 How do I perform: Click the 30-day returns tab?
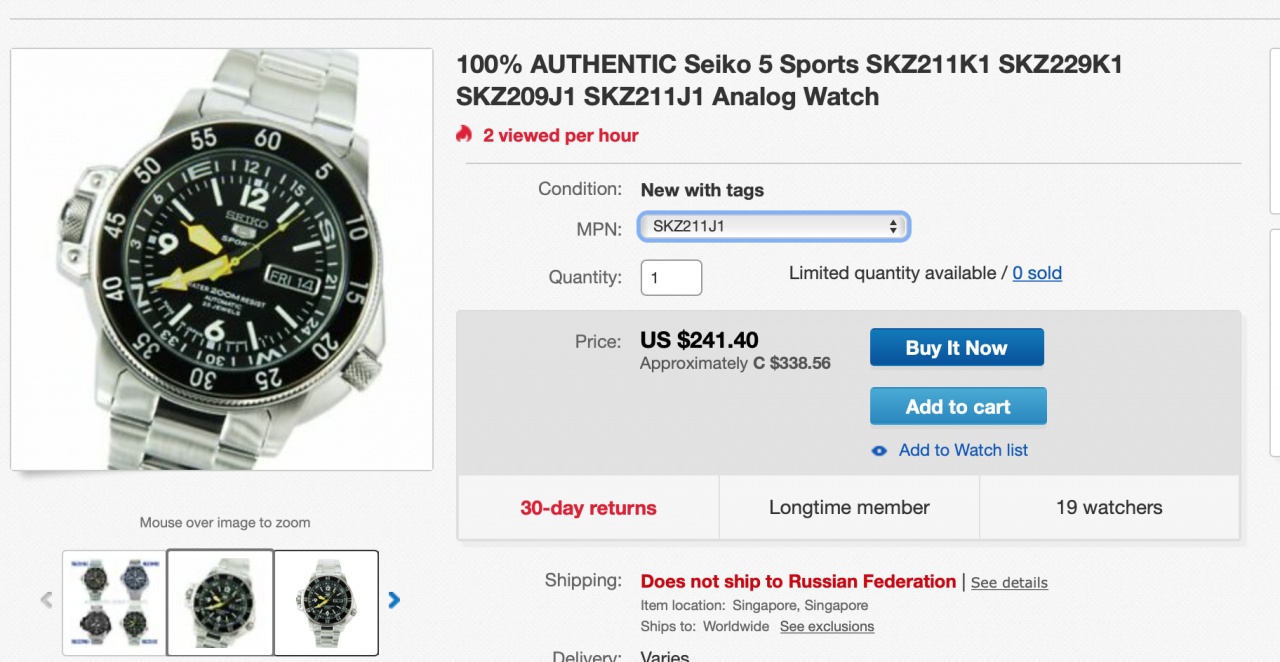point(588,508)
